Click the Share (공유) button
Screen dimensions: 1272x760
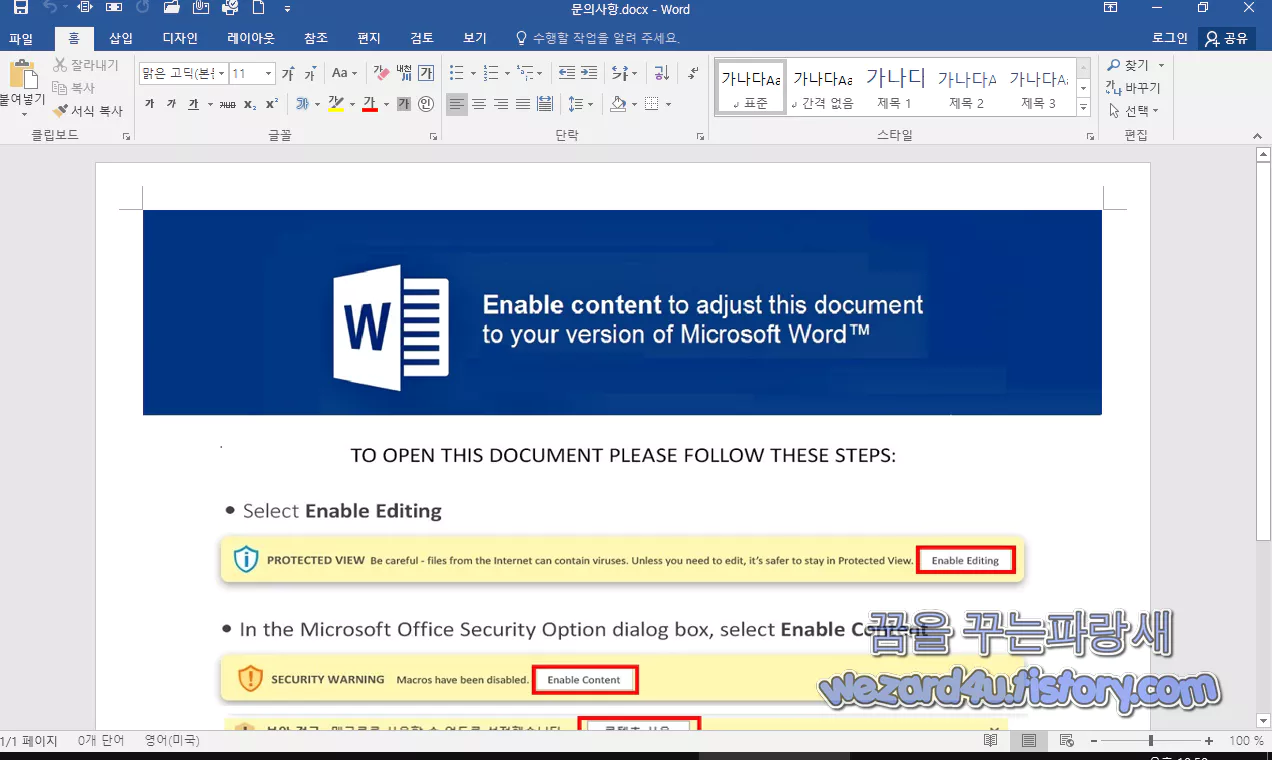tap(1227, 39)
